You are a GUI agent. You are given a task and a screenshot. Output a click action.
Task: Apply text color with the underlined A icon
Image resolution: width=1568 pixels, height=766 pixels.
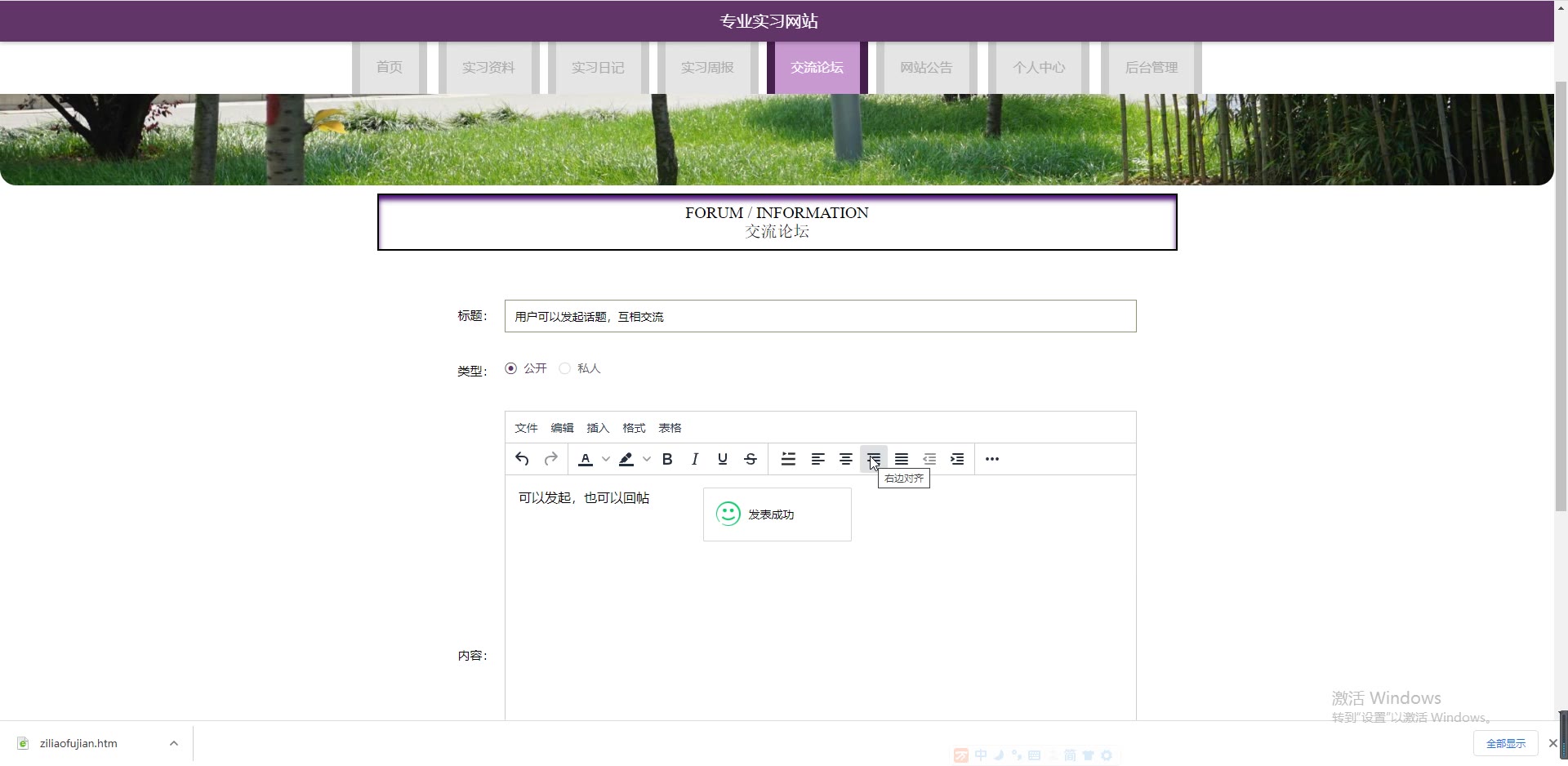point(586,459)
